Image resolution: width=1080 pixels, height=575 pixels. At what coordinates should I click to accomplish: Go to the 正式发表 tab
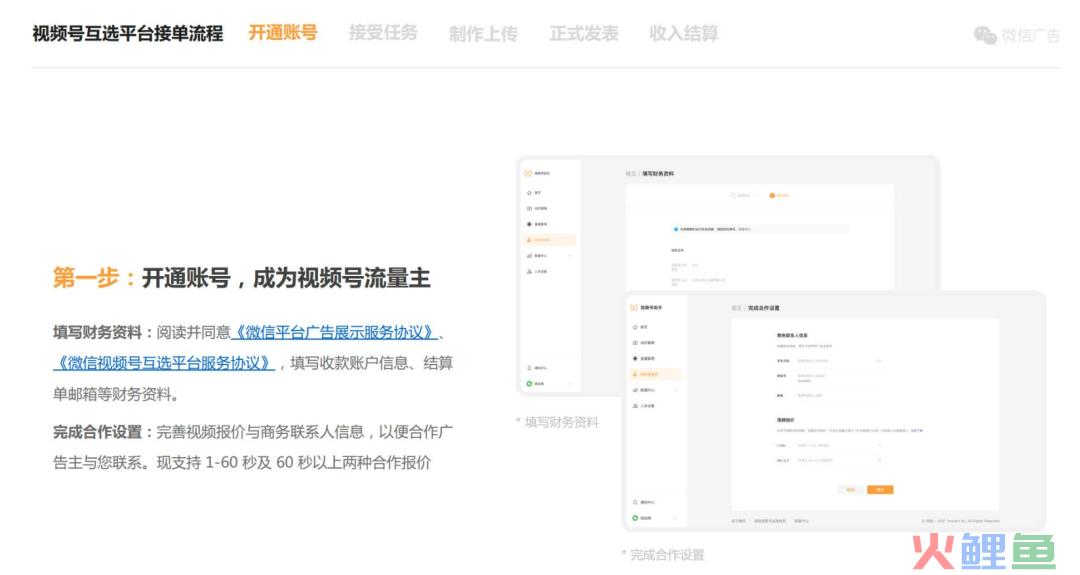[583, 33]
